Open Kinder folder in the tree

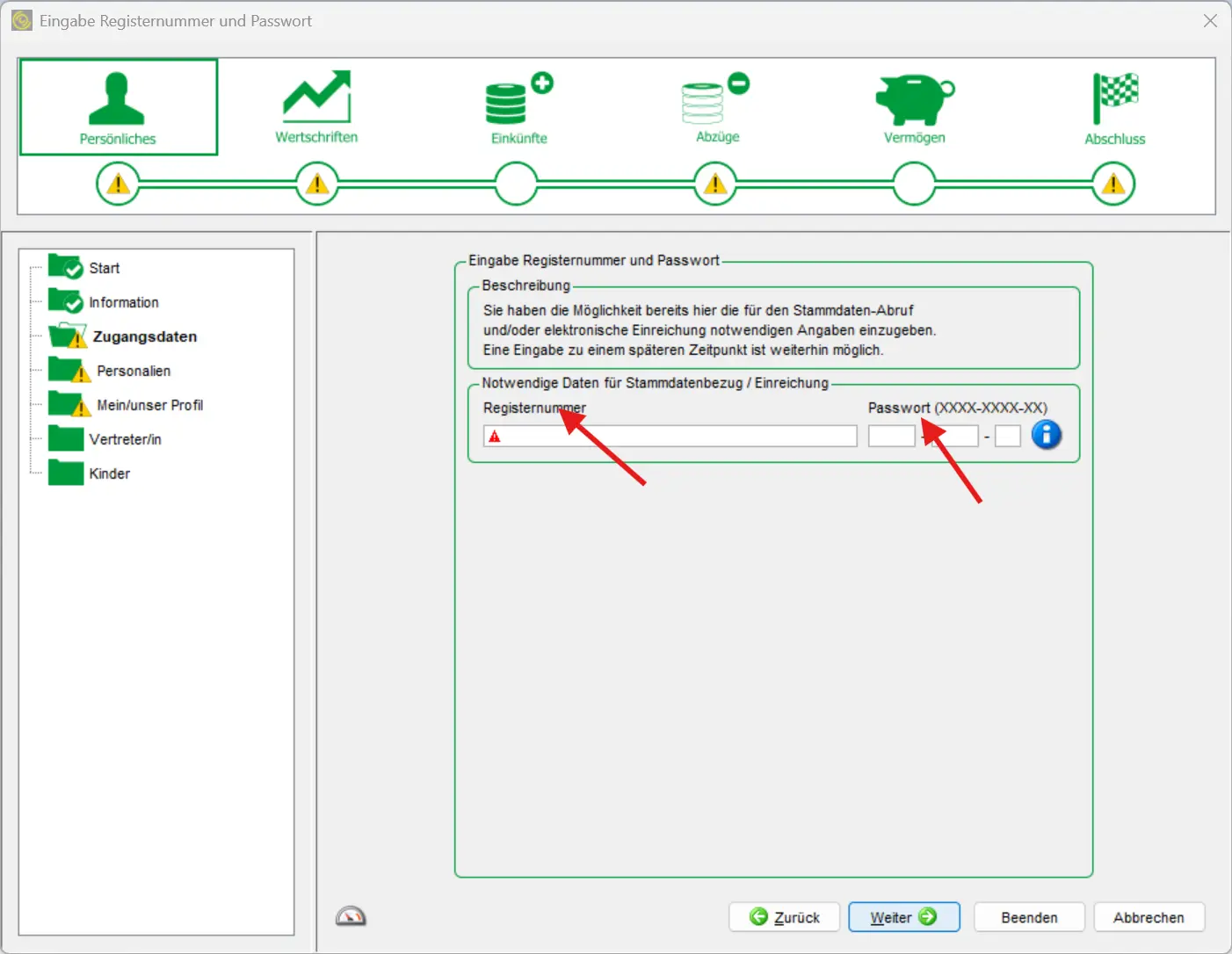coord(109,473)
